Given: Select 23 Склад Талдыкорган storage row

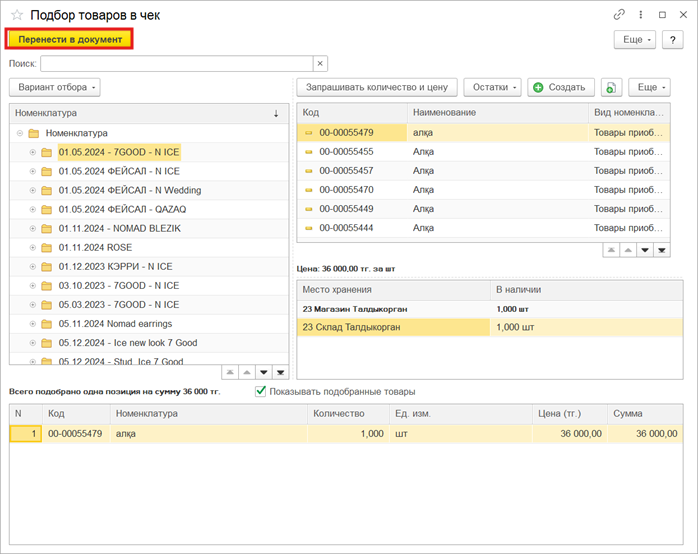Looking at the screenshot, I should tap(490, 328).
